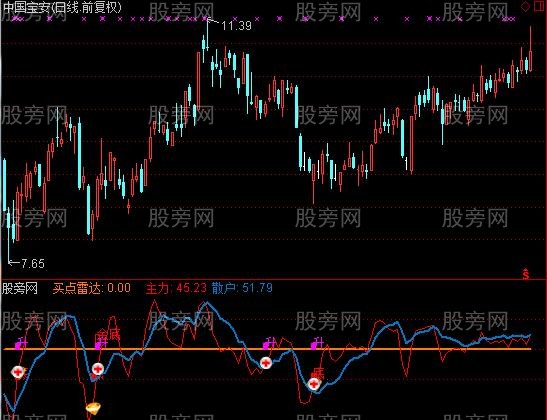Click the leftmost red-cross buy signal icon

[x=17, y=372]
